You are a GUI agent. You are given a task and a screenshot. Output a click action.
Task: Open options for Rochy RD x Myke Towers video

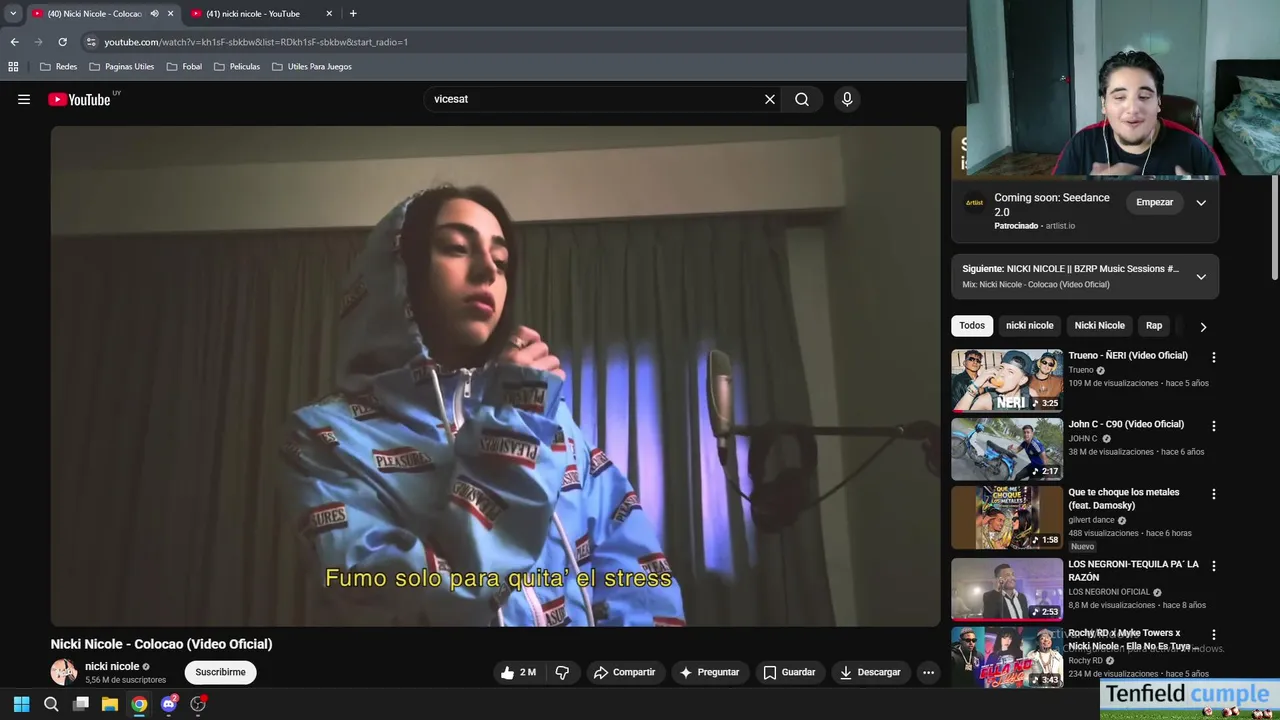tap(1214, 635)
